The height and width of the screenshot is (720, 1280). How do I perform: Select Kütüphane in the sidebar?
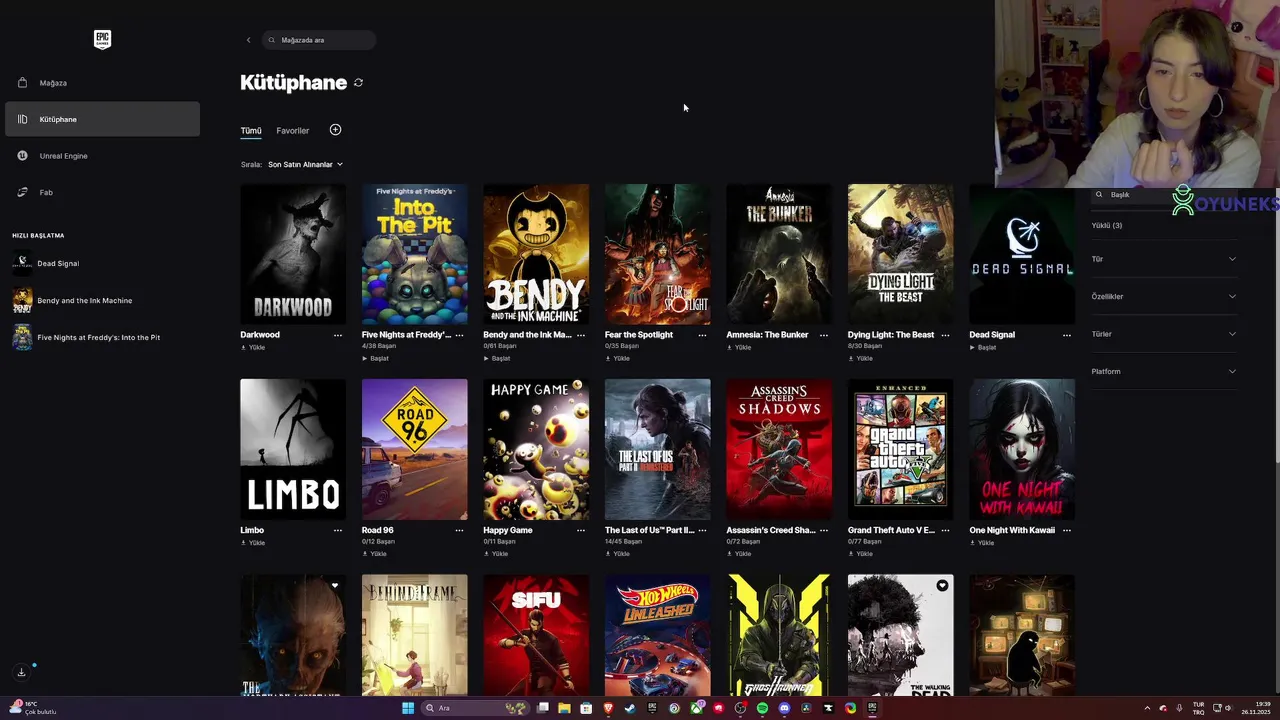(x=102, y=119)
